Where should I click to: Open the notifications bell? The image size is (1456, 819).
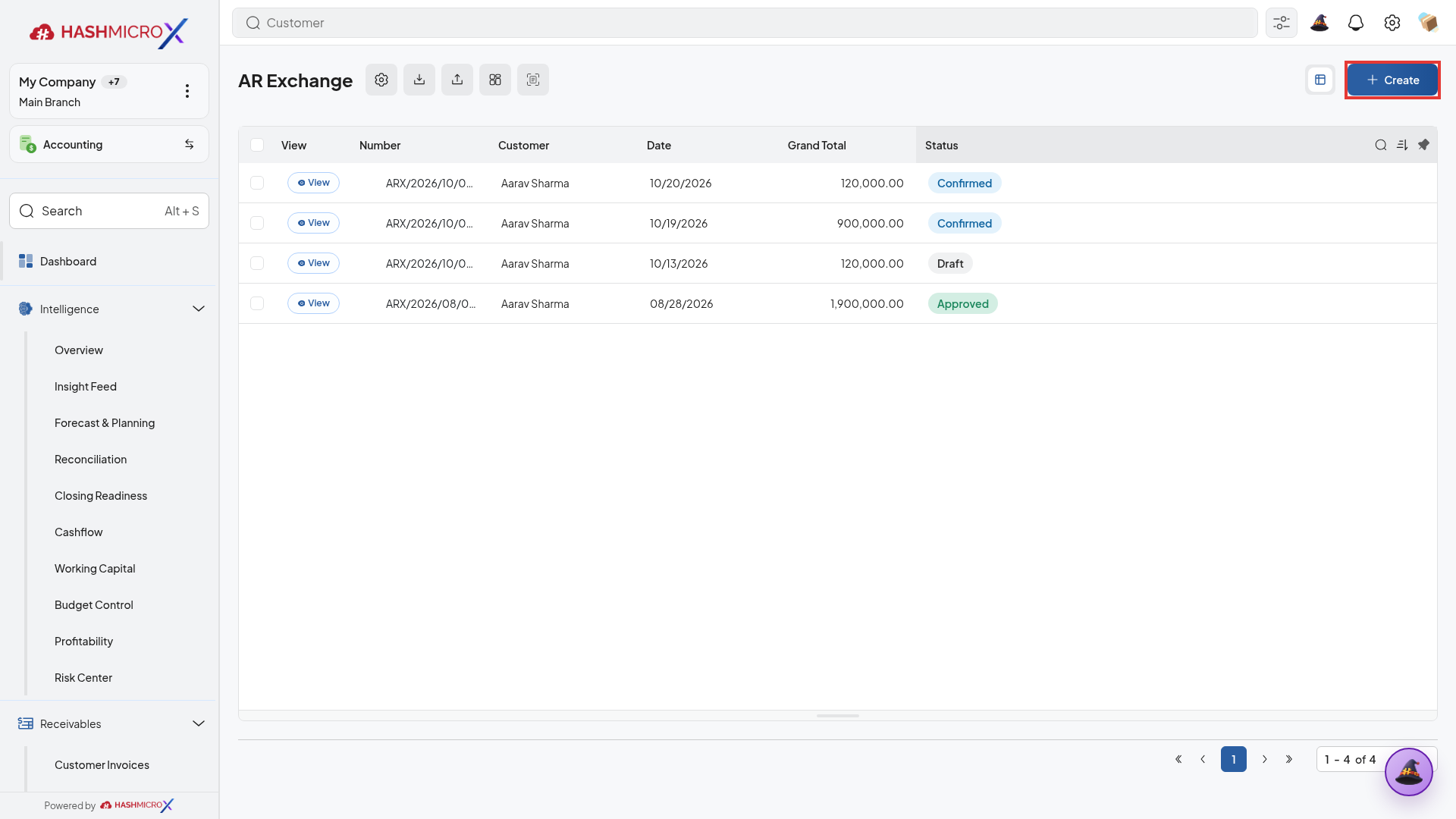(1356, 23)
